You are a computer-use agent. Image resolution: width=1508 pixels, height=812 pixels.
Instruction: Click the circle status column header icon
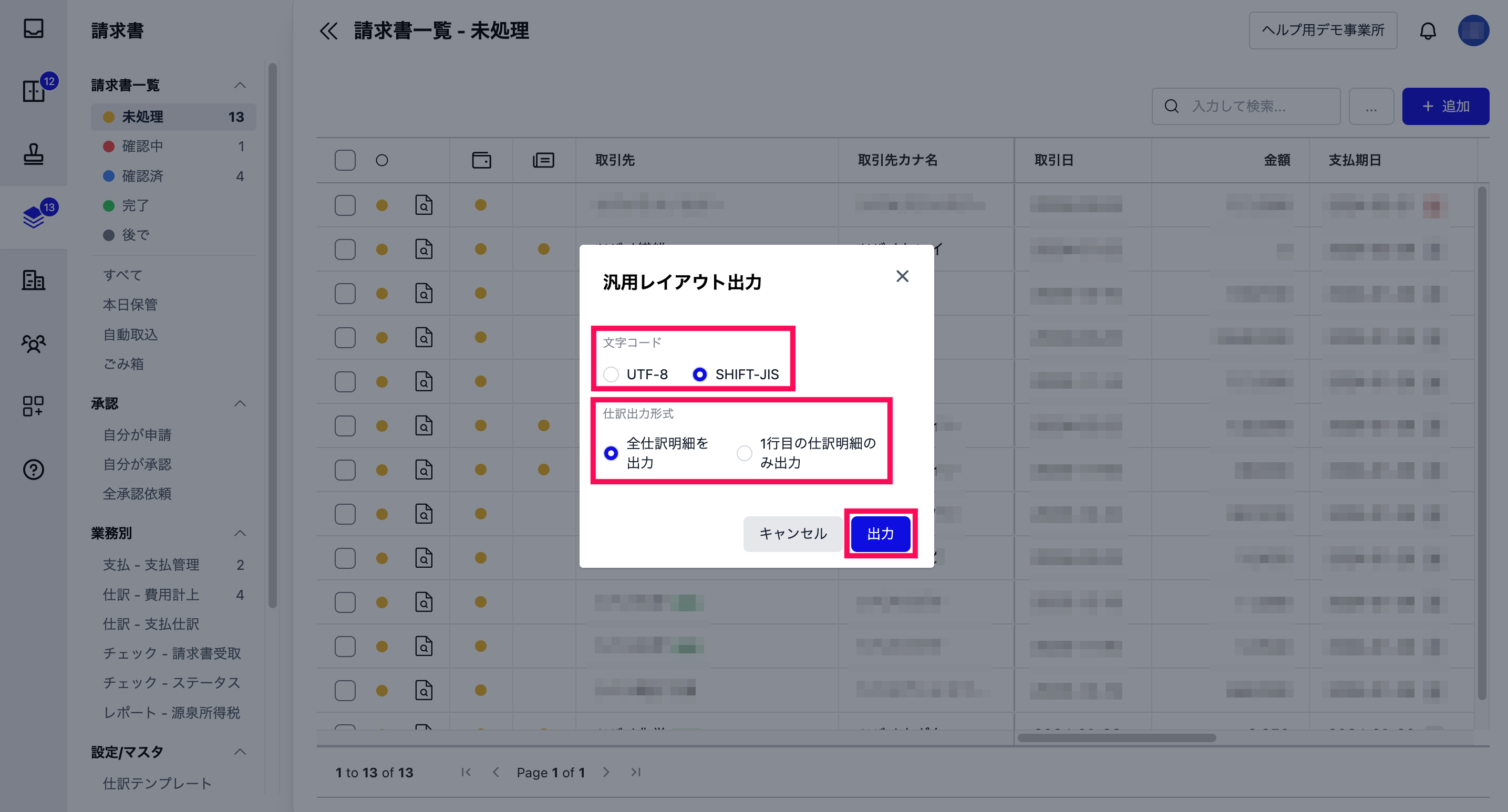381,160
